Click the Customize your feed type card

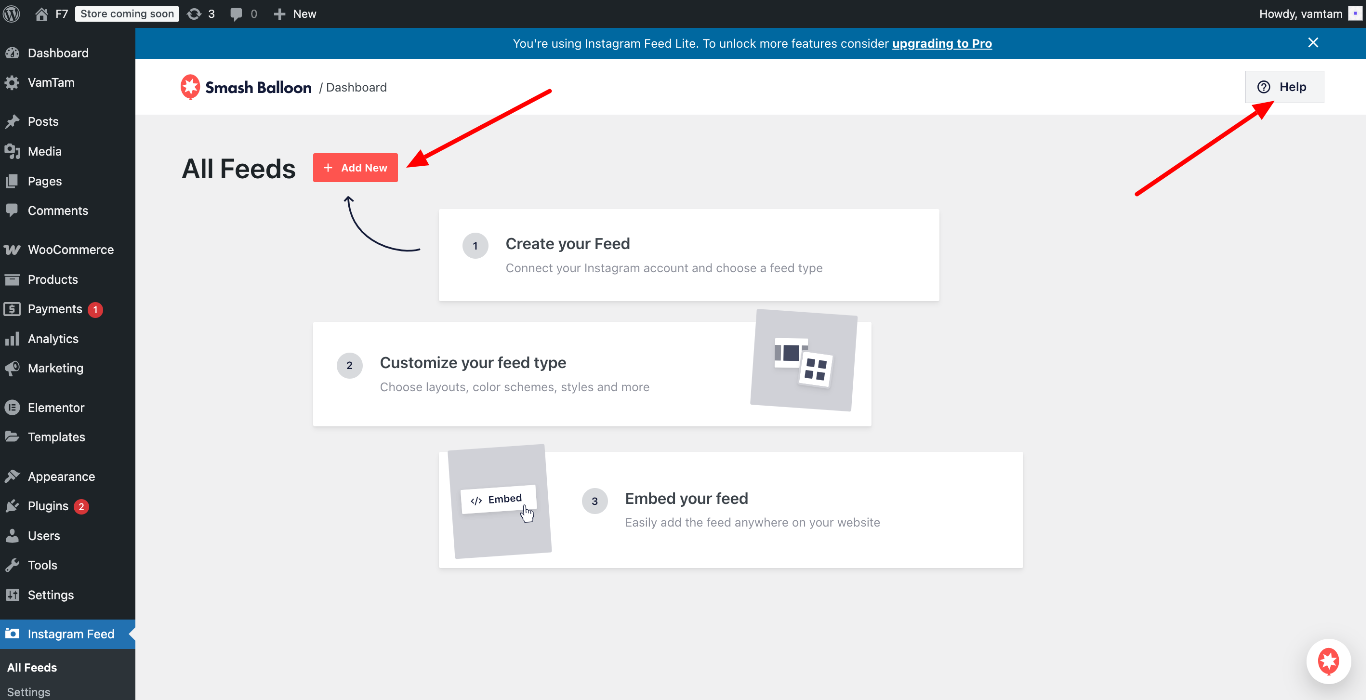click(592, 374)
